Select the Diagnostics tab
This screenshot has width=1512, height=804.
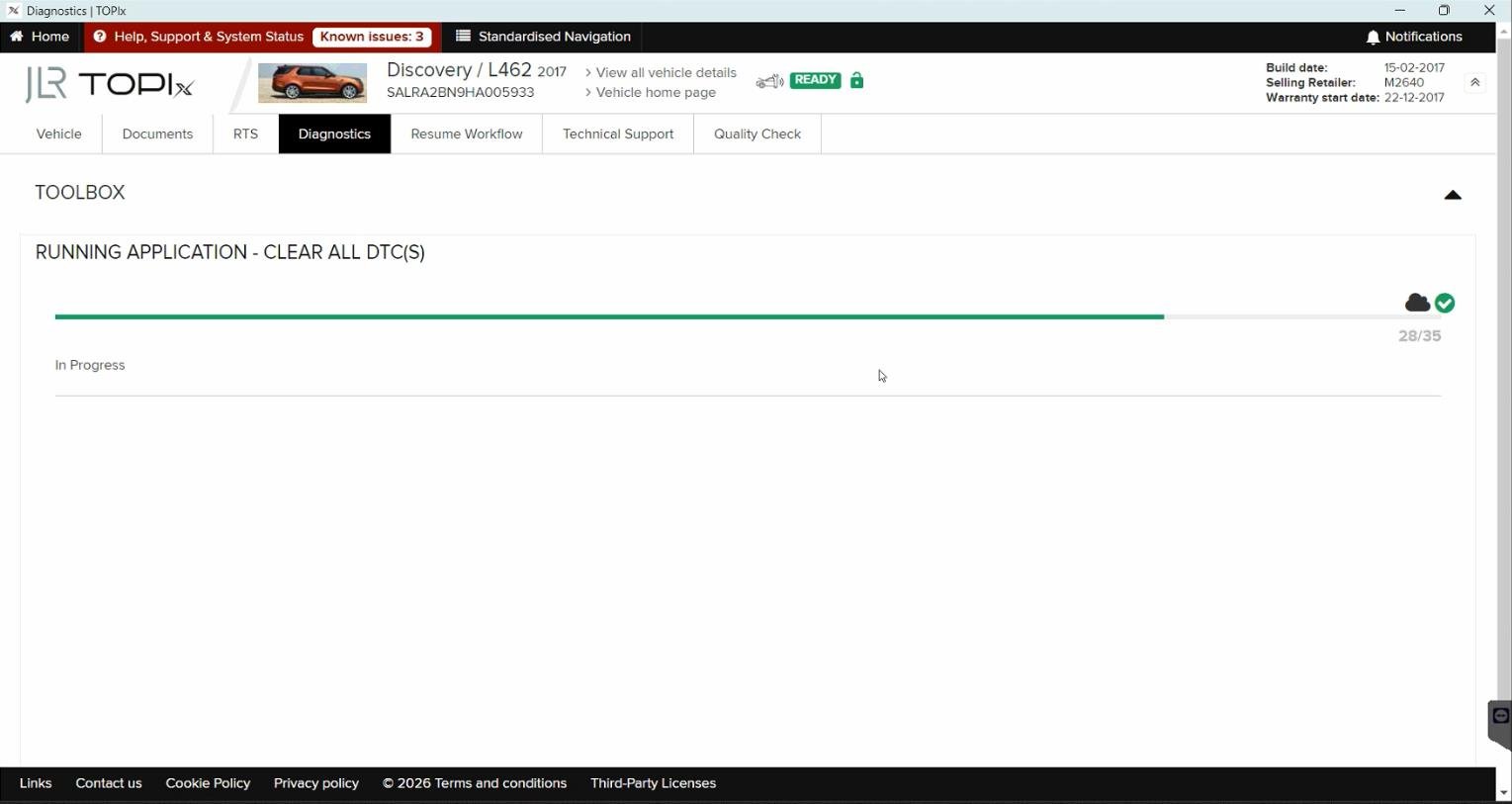coord(334,134)
